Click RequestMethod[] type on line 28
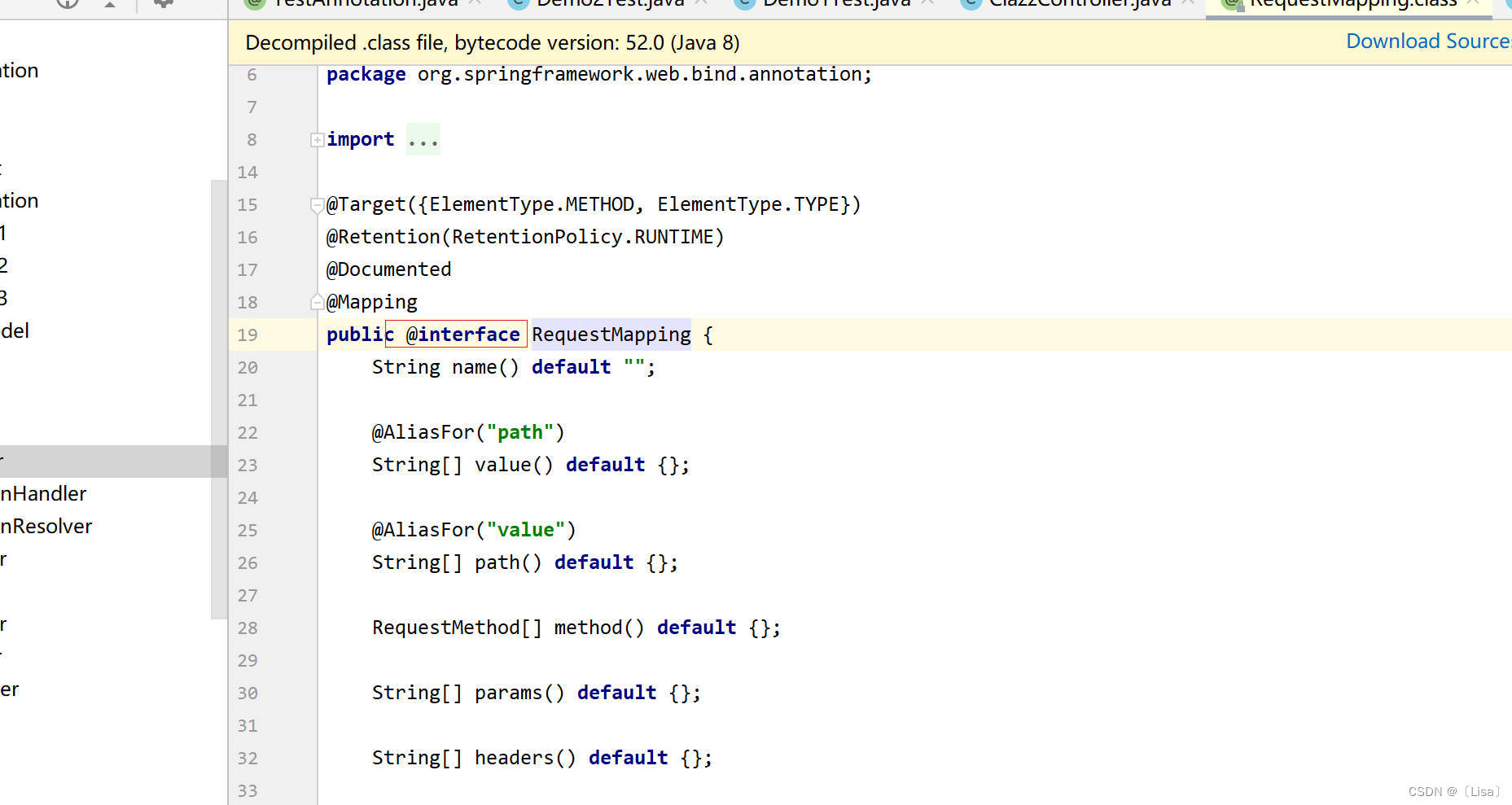This screenshot has height=805, width=1512. pyautogui.click(x=457, y=628)
